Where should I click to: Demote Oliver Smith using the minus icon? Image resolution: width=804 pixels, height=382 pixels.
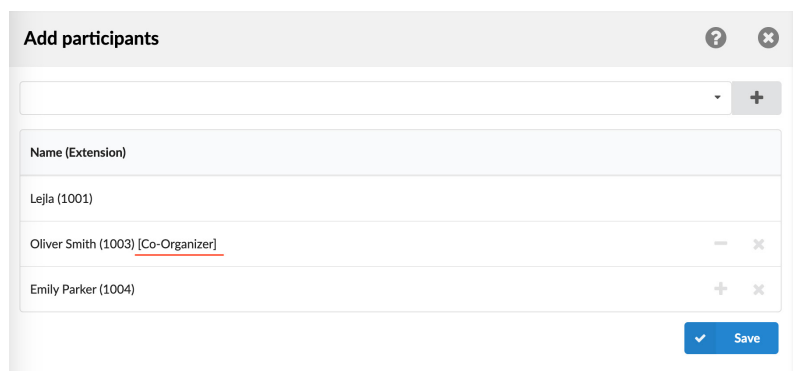pos(720,244)
